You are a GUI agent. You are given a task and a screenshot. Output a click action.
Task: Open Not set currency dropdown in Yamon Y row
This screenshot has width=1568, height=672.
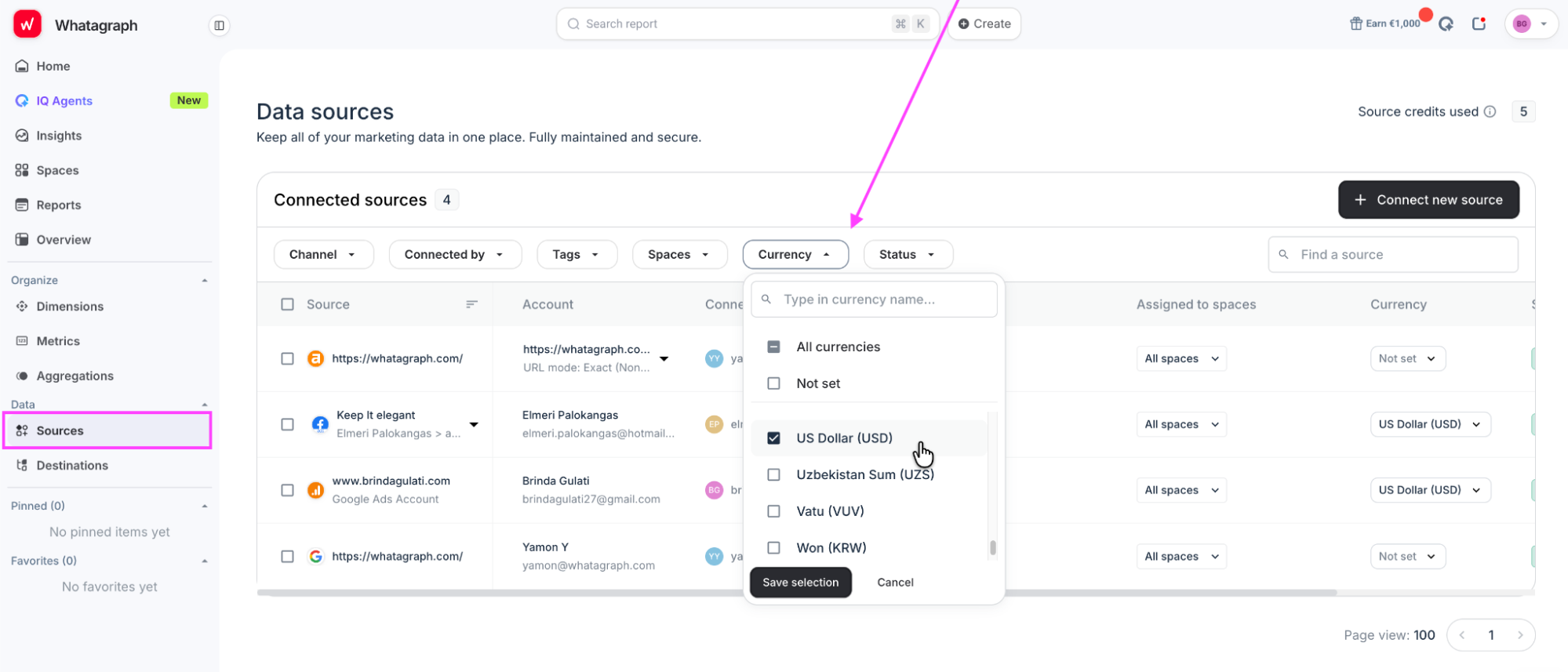1407,556
